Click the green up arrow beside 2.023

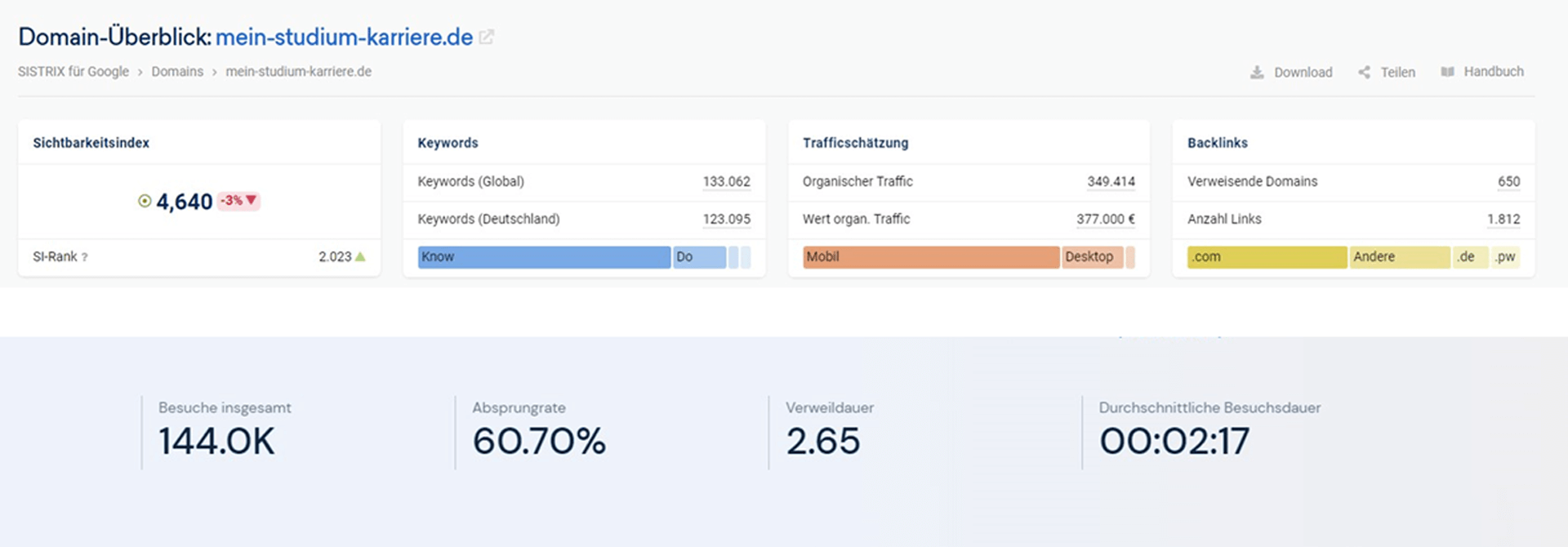[360, 256]
